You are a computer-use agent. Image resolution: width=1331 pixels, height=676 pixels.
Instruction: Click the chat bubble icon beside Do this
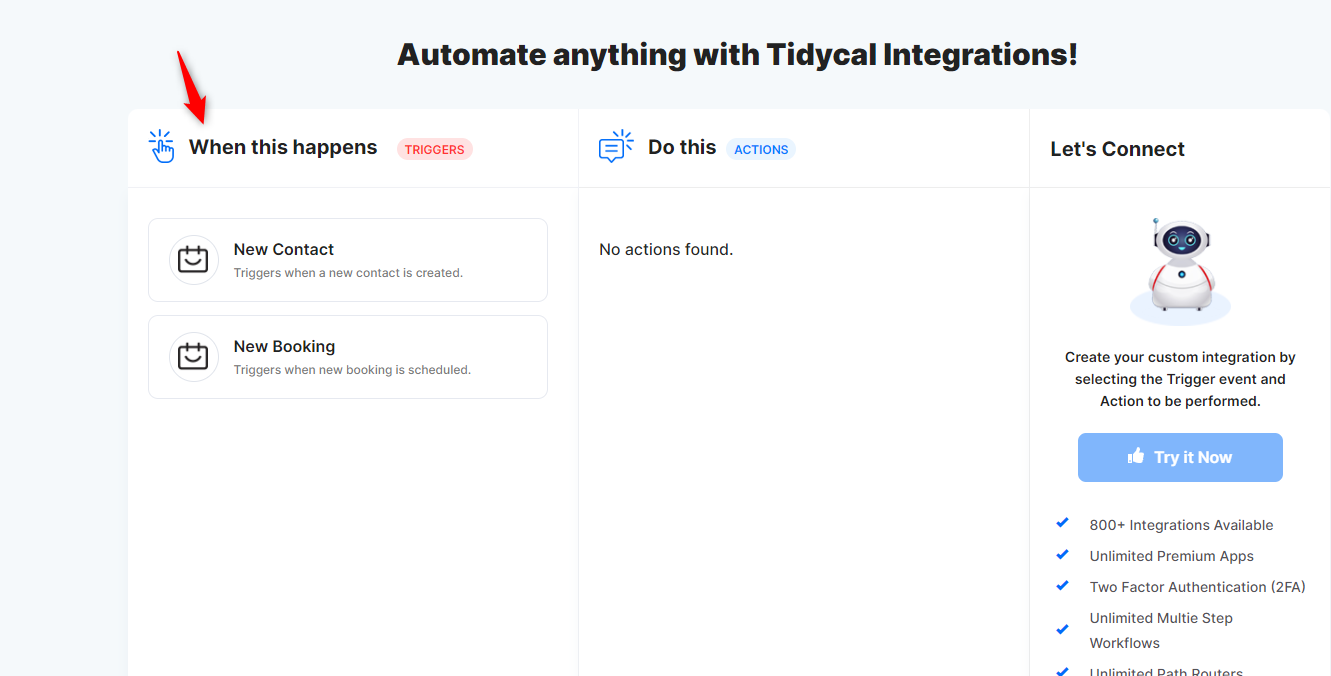click(x=616, y=146)
